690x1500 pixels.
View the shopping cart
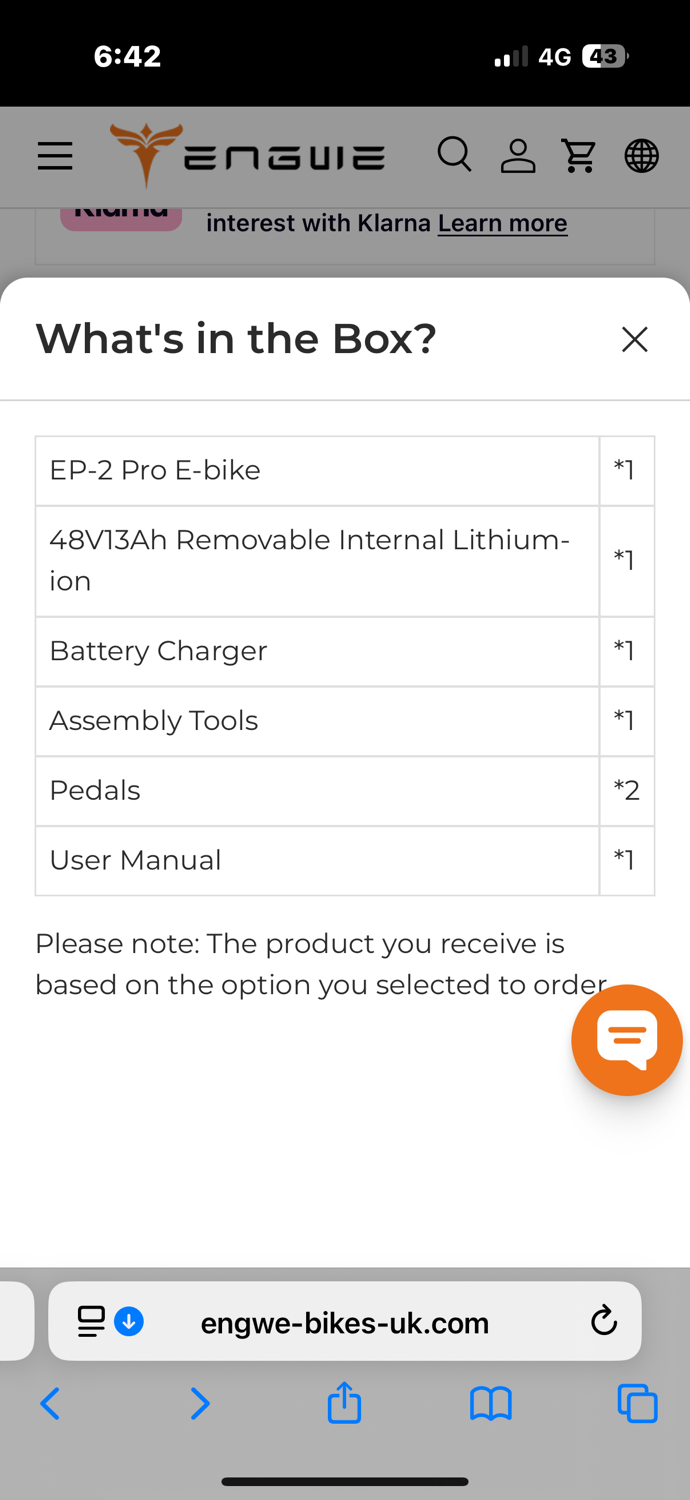(579, 156)
